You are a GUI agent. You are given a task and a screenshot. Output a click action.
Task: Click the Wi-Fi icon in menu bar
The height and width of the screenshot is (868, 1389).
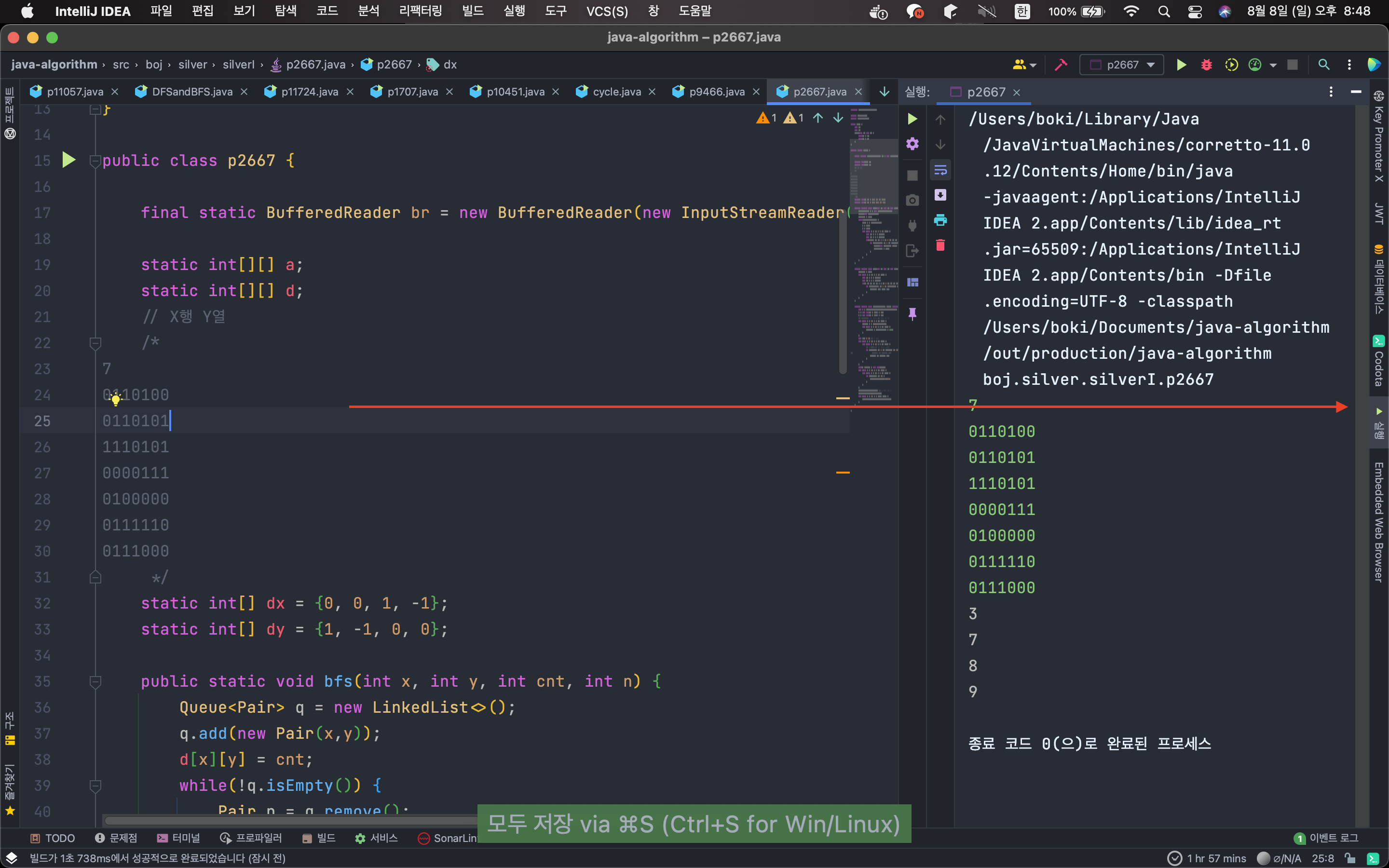pyautogui.click(x=1130, y=11)
